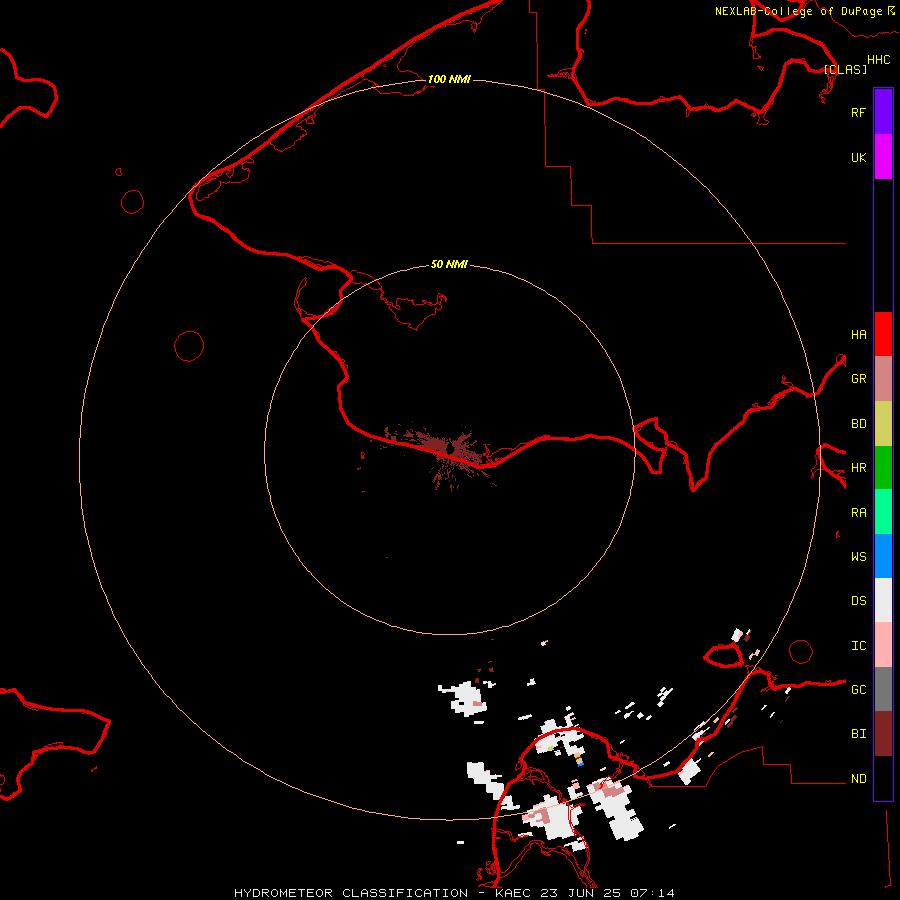Click the [CLAS] legend title
Viewport: 900px width, 900px height.
[845, 69]
